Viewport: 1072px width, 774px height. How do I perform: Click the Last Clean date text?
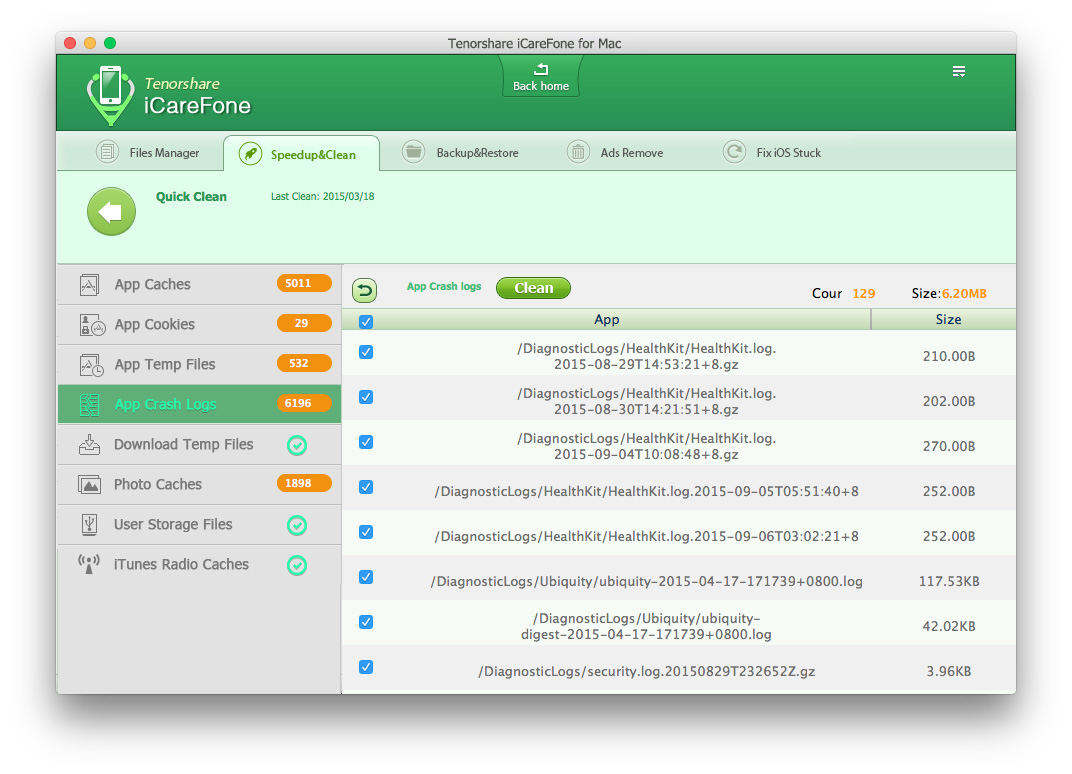[322, 196]
